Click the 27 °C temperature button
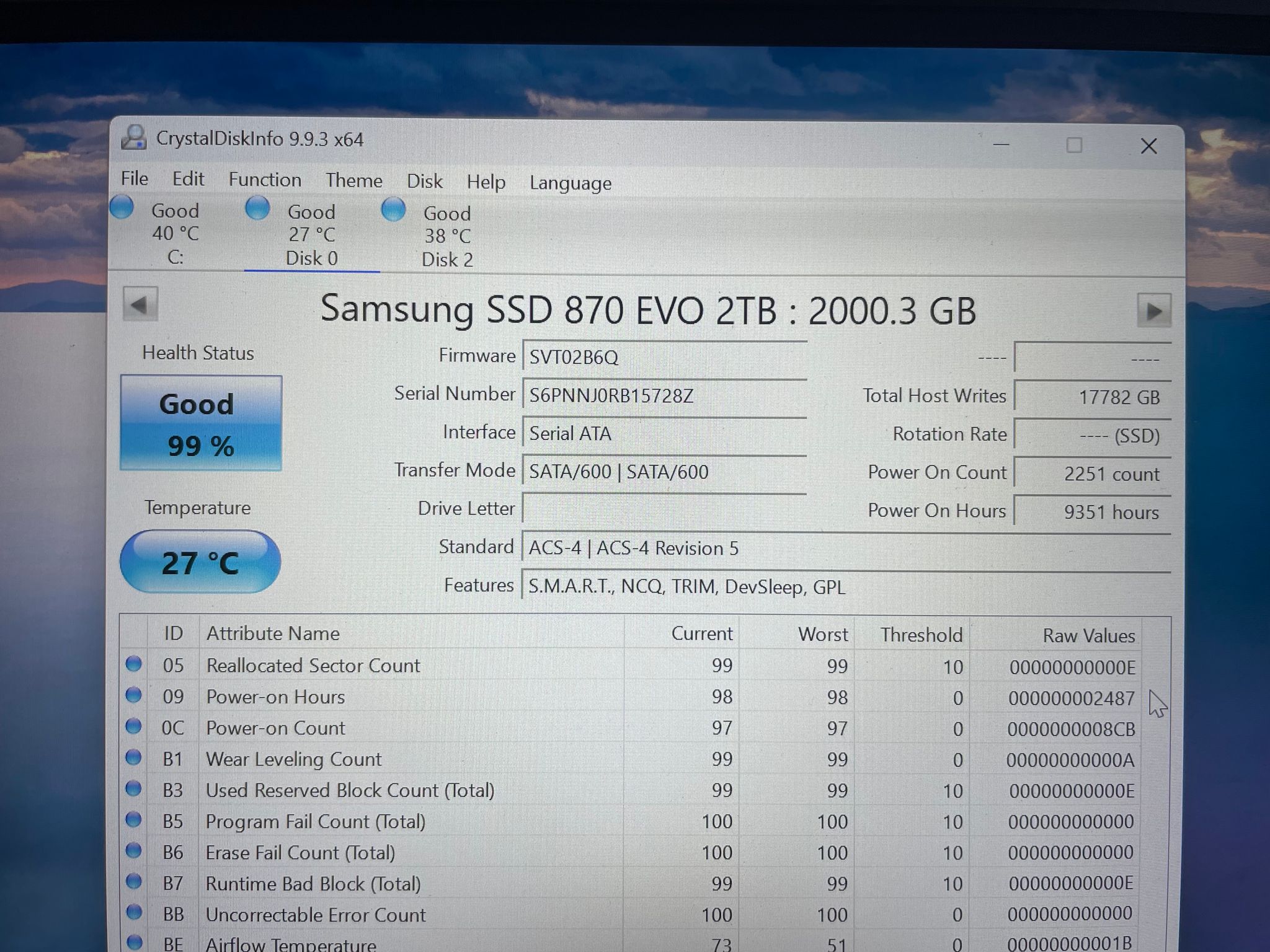Screen dimensions: 1270x952 click(200, 562)
